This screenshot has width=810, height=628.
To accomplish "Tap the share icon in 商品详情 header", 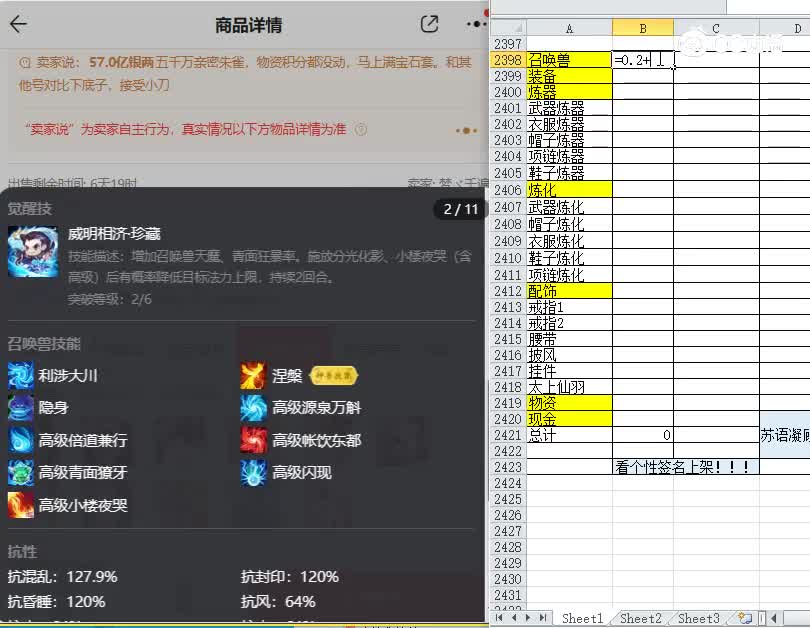I will coord(429,24).
